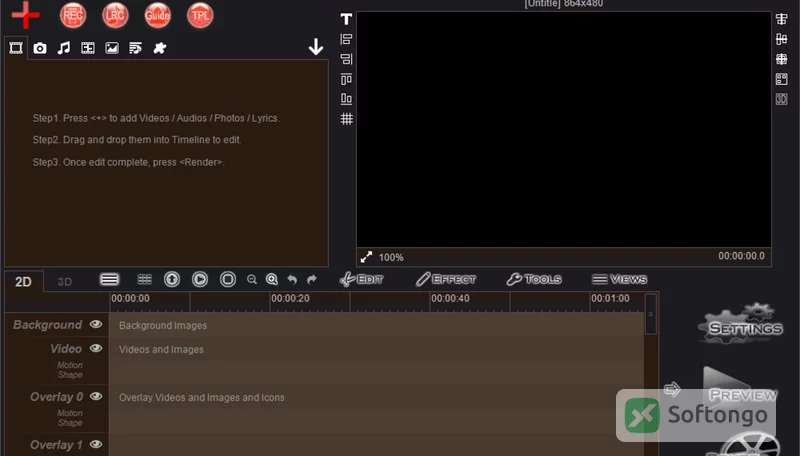Align objects right in preview toolbar
The width and height of the screenshot is (800, 456).
tap(346, 59)
